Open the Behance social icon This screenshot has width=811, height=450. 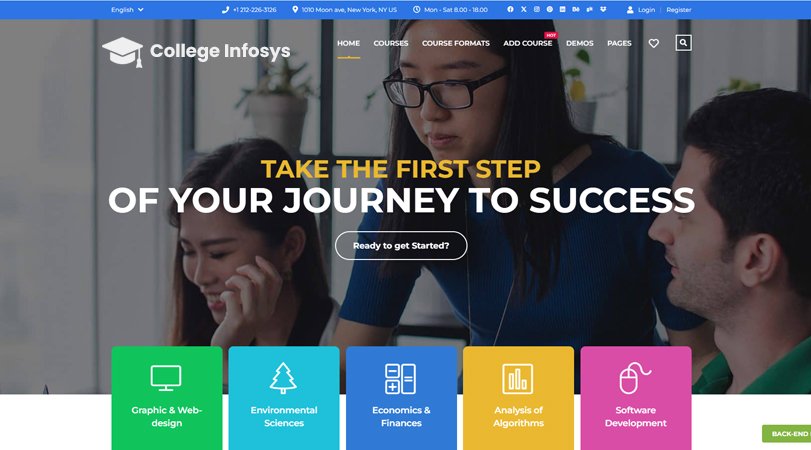(x=576, y=9)
